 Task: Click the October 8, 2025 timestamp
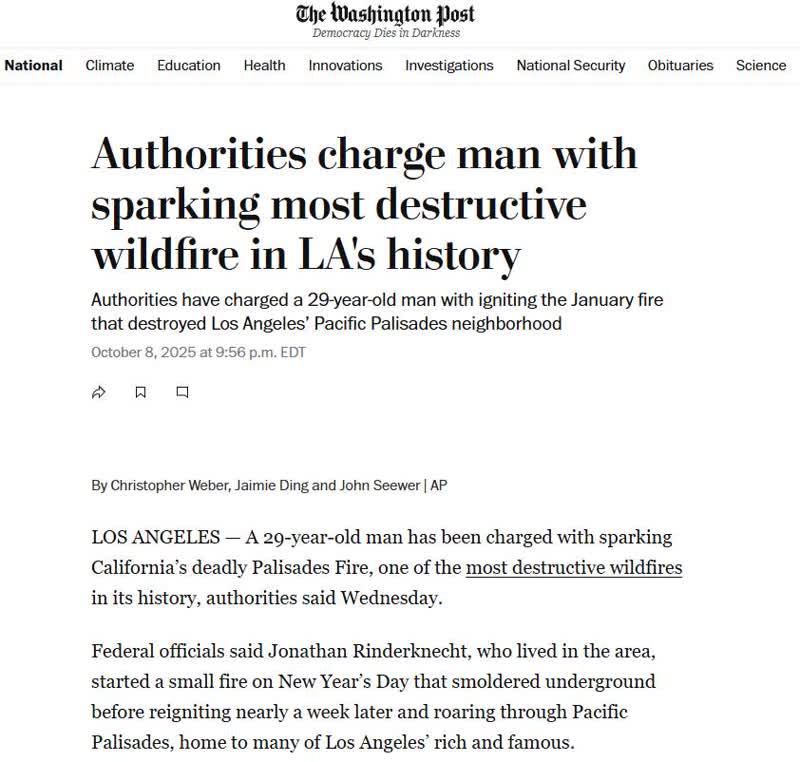coord(198,352)
